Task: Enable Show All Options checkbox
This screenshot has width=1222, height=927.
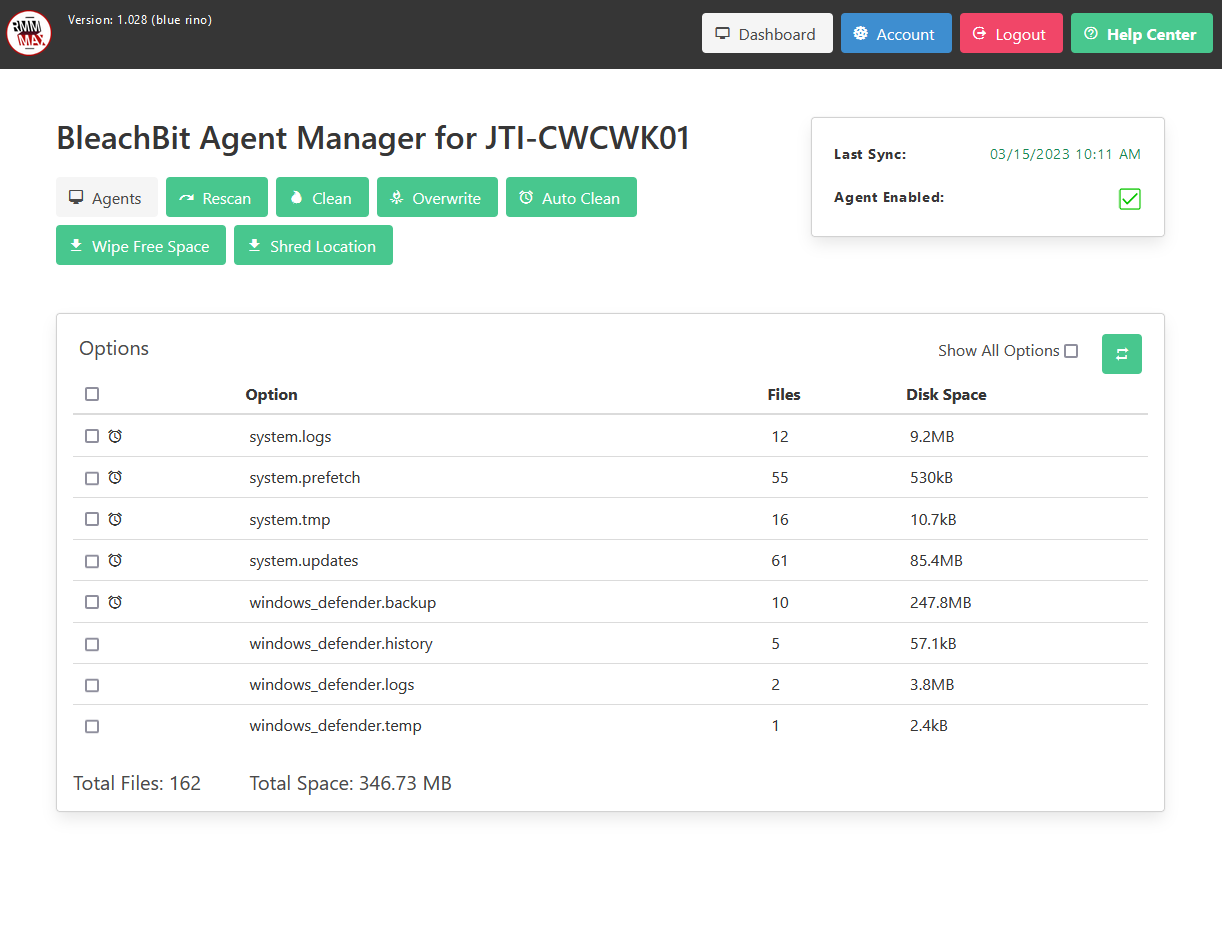Action: pyautogui.click(x=1071, y=351)
